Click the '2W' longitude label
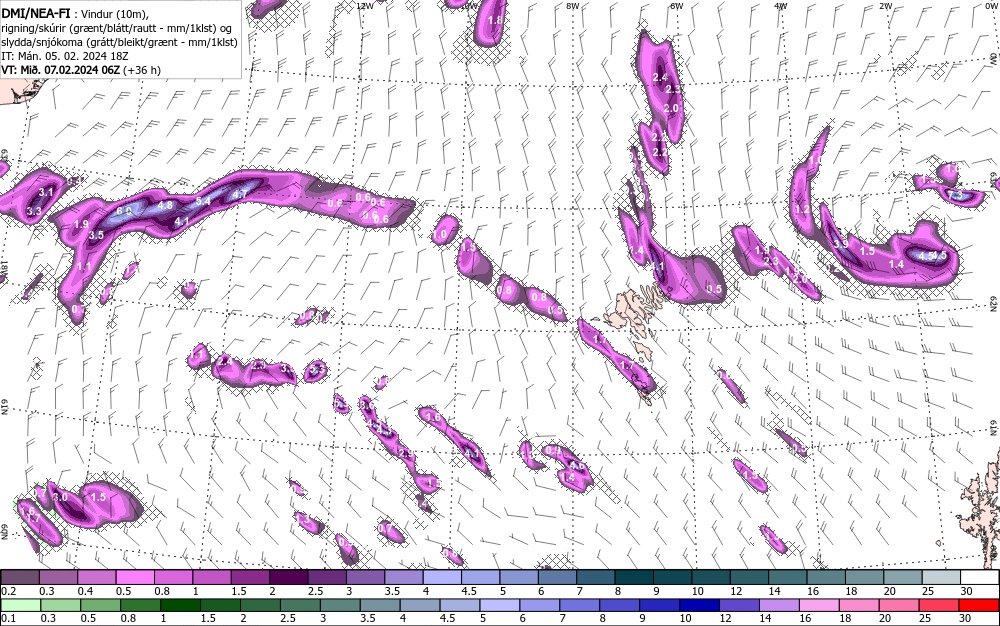 (885, 6)
